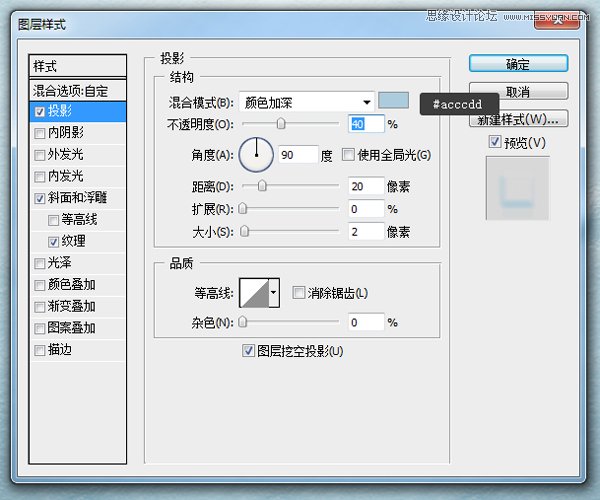Check 使用全局光 option
The width and height of the screenshot is (600, 500).
(x=348, y=155)
